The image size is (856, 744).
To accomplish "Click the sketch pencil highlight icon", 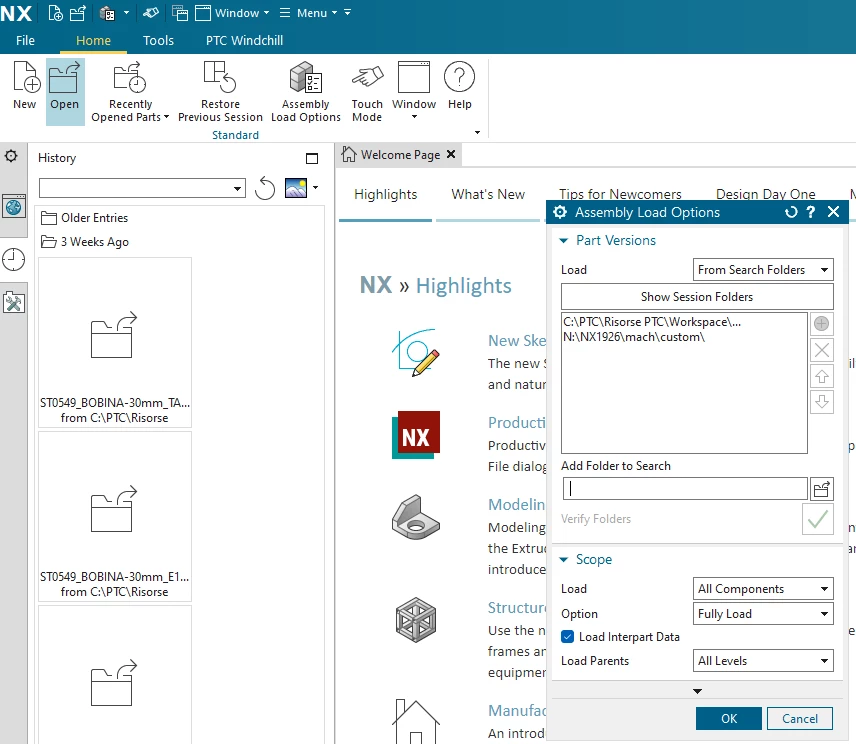I will 416,353.
